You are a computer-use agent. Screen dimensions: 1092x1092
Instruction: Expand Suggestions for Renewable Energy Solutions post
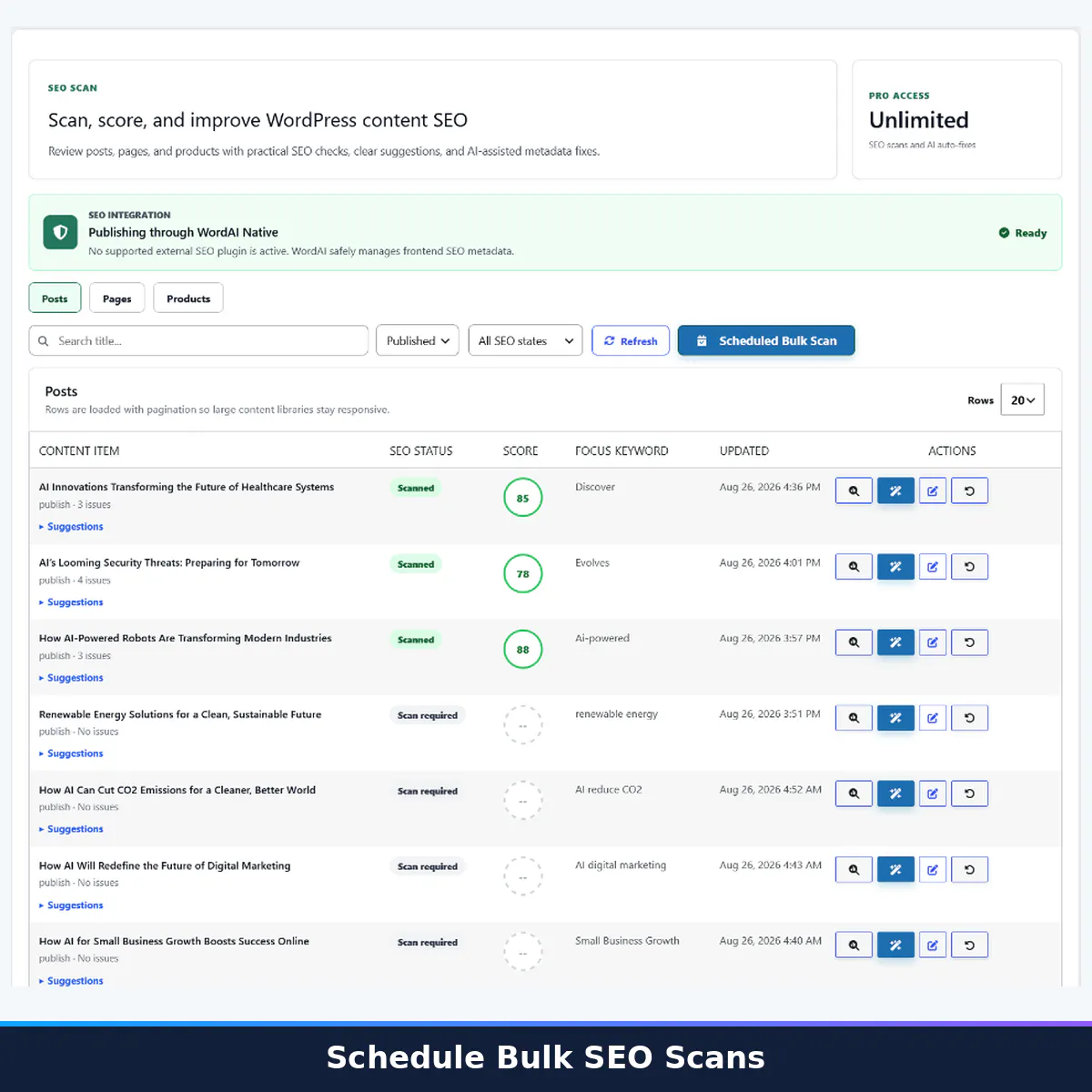pos(71,753)
